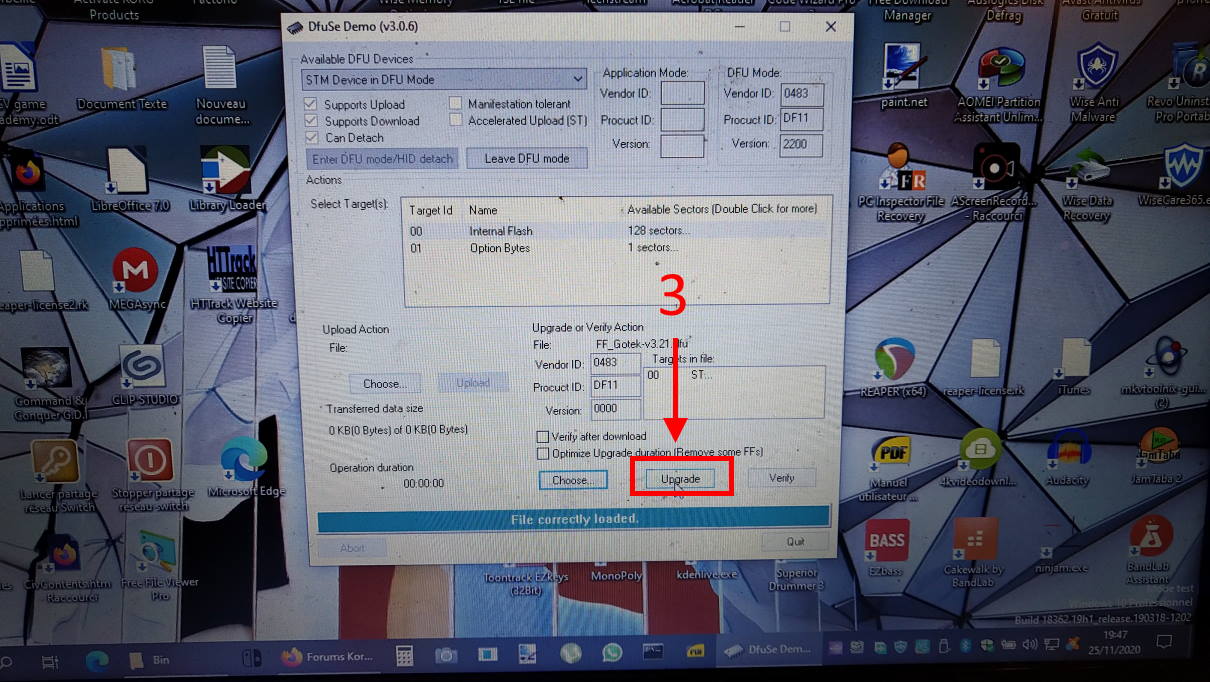Launch the CLIP STUDIO shortcut

(x=142, y=376)
